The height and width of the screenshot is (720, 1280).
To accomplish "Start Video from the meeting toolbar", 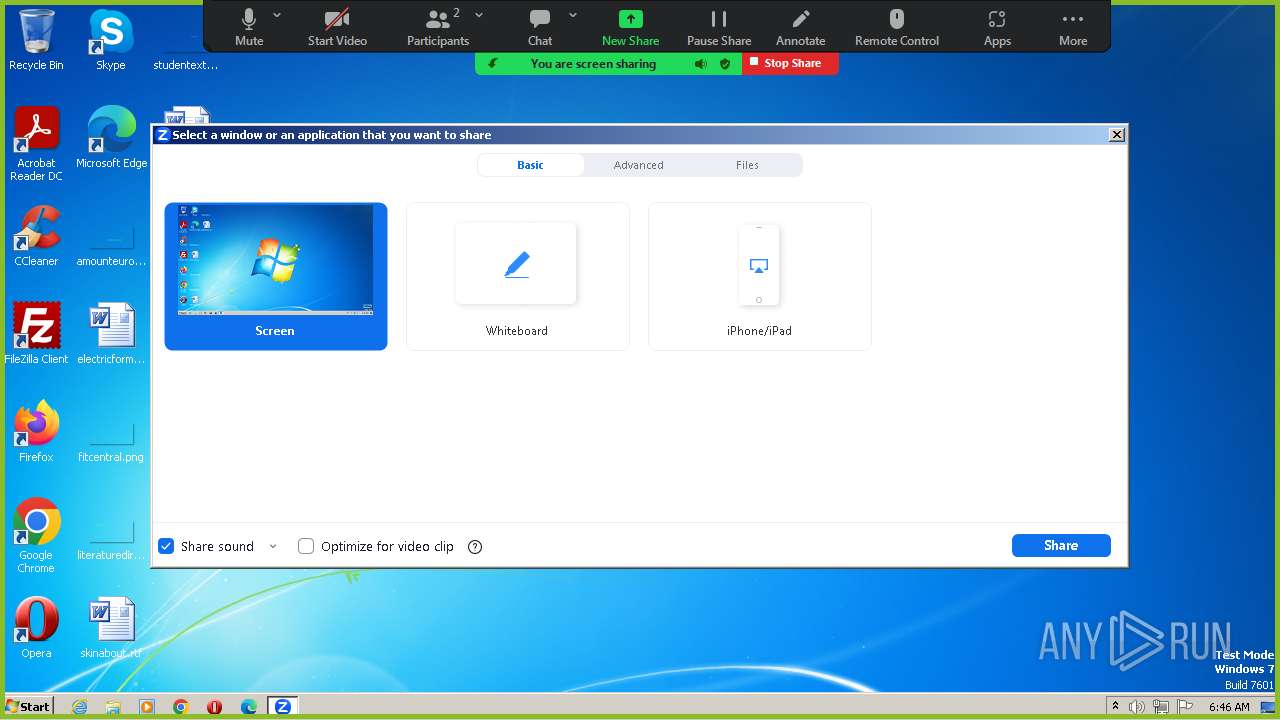I will point(337,27).
